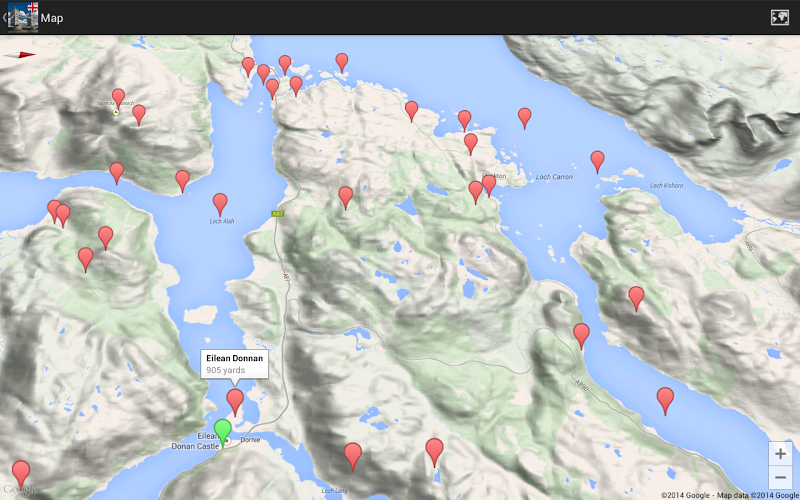800x500 pixels.
Task: Select the green pin at Eilean Donan Castle
Action: point(222,433)
